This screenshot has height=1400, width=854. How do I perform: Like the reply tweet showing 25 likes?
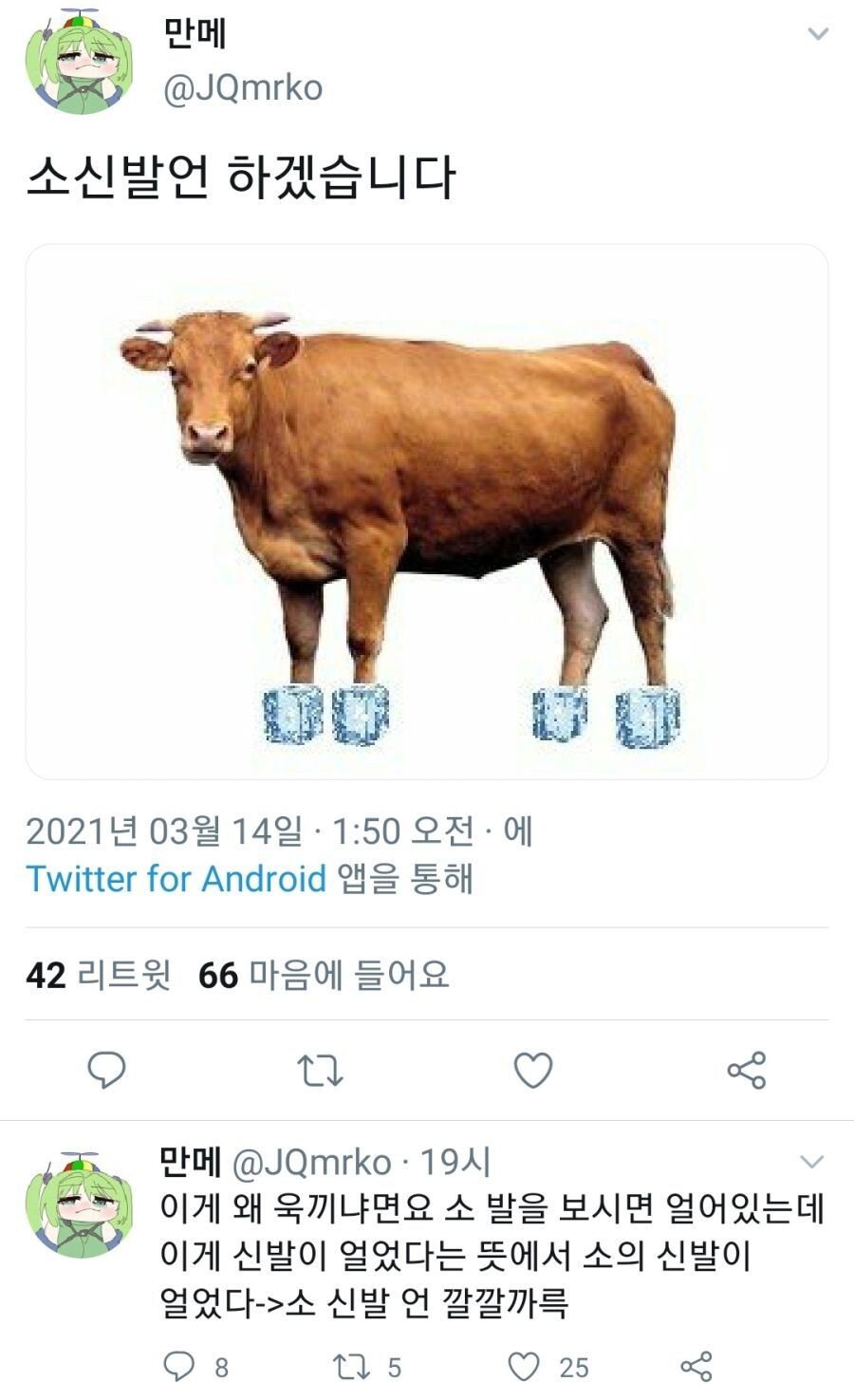point(524,1366)
